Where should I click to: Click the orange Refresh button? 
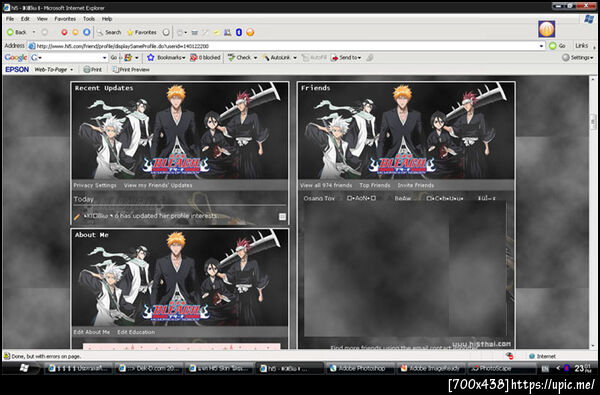pyautogui.click(x=75, y=32)
